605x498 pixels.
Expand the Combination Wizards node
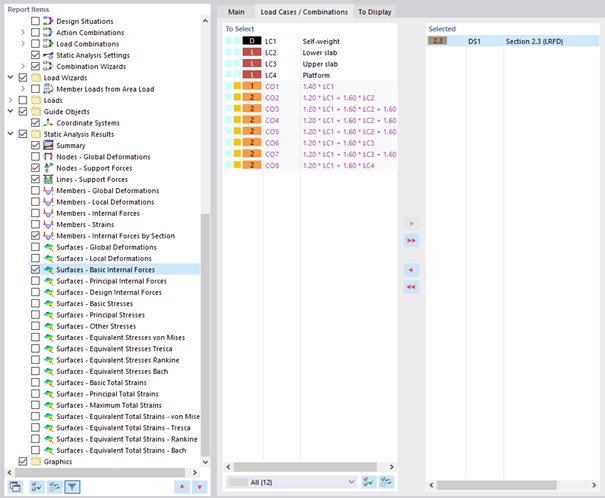(x=23, y=66)
